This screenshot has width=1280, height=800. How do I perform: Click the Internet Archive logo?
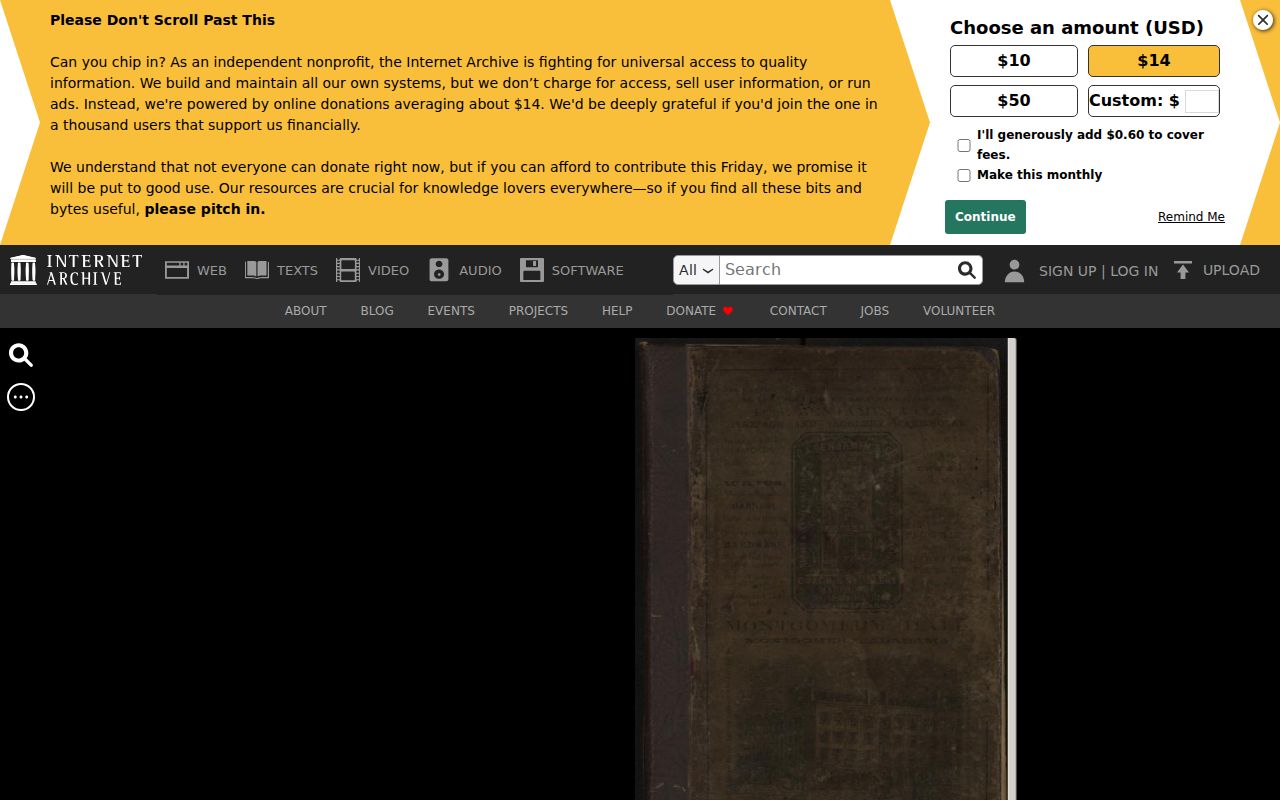click(76, 270)
